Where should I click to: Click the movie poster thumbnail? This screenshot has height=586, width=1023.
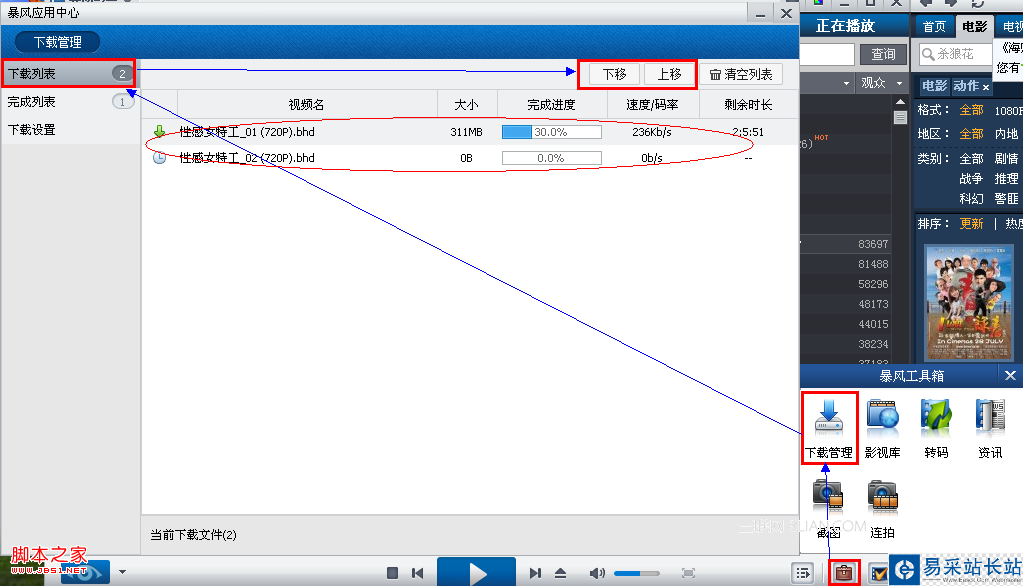(x=970, y=303)
